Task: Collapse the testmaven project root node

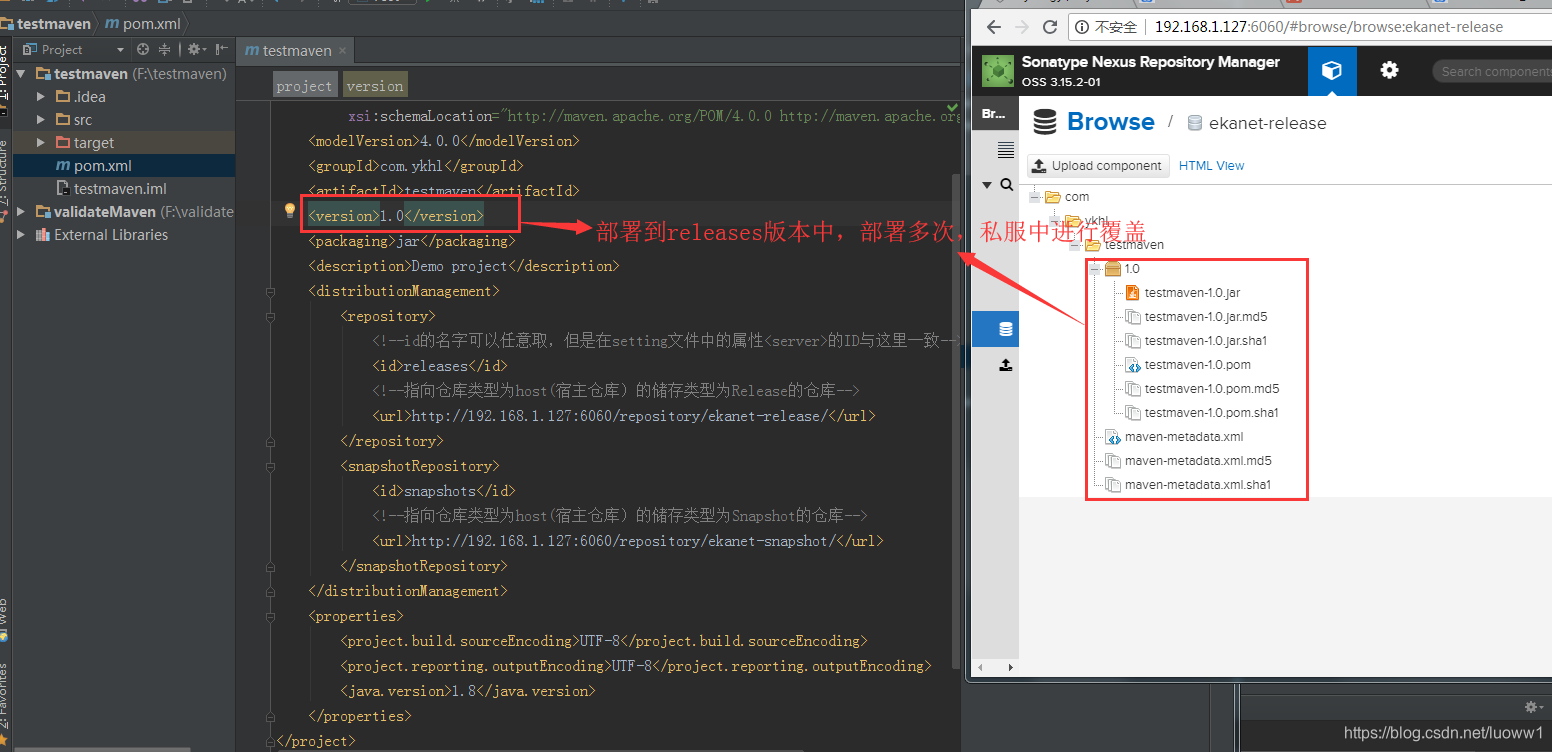Action: pyautogui.click(x=21, y=74)
